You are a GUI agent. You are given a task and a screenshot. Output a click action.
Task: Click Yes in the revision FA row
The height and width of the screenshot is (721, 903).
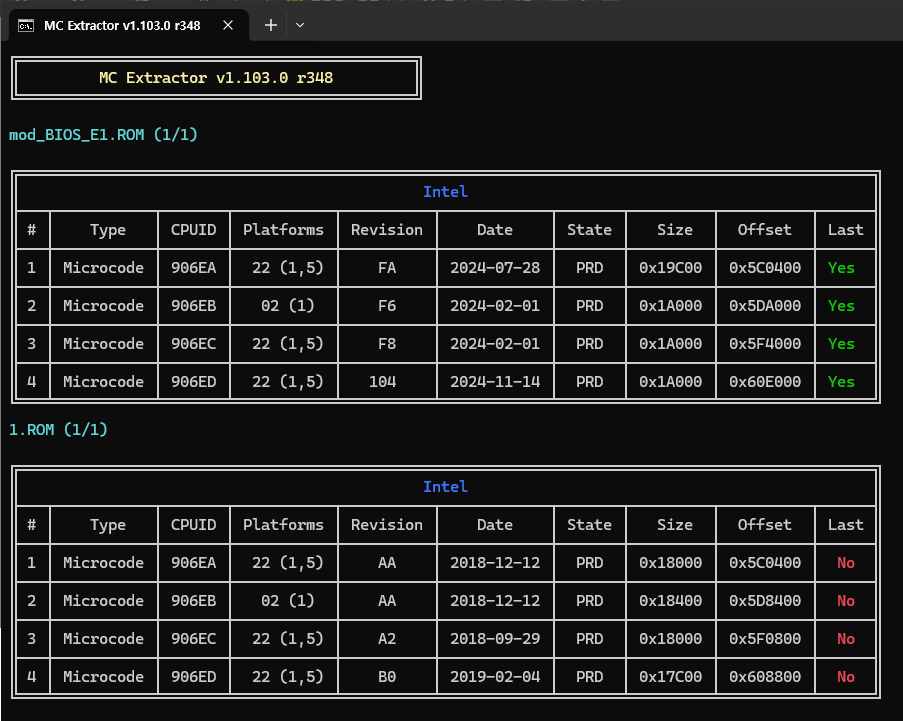point(841,268)
